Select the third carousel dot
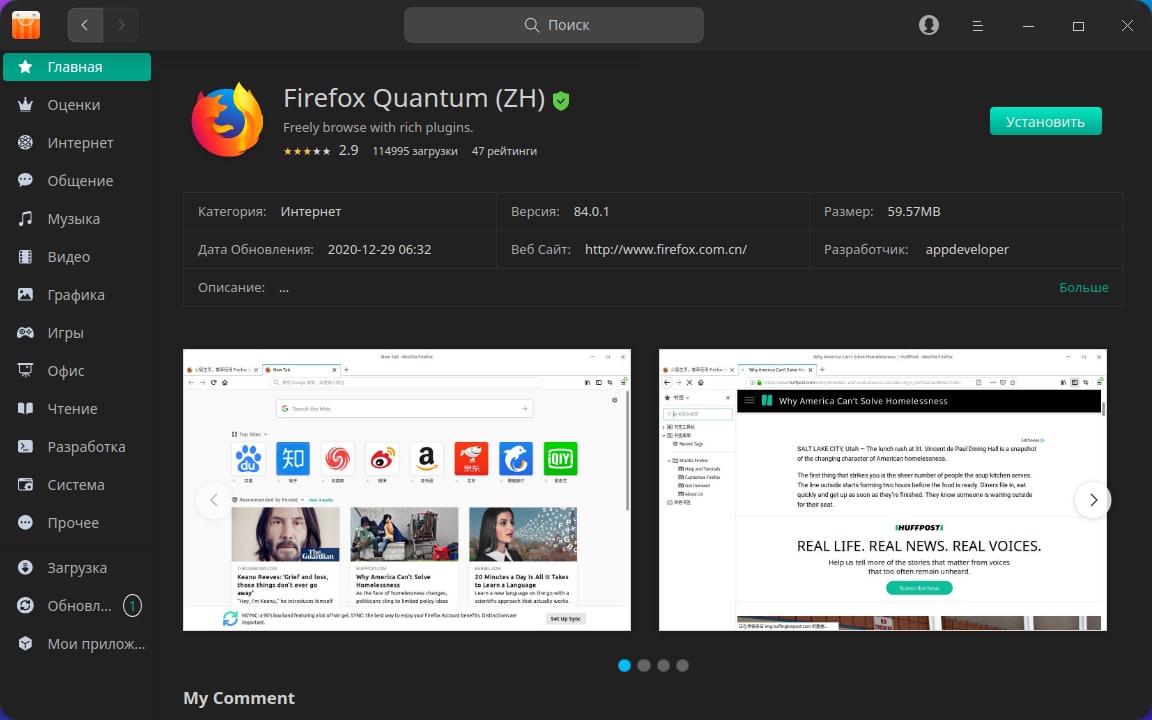Image resolution: width=1152 pixels, height=720 pixels. point(663,666)
